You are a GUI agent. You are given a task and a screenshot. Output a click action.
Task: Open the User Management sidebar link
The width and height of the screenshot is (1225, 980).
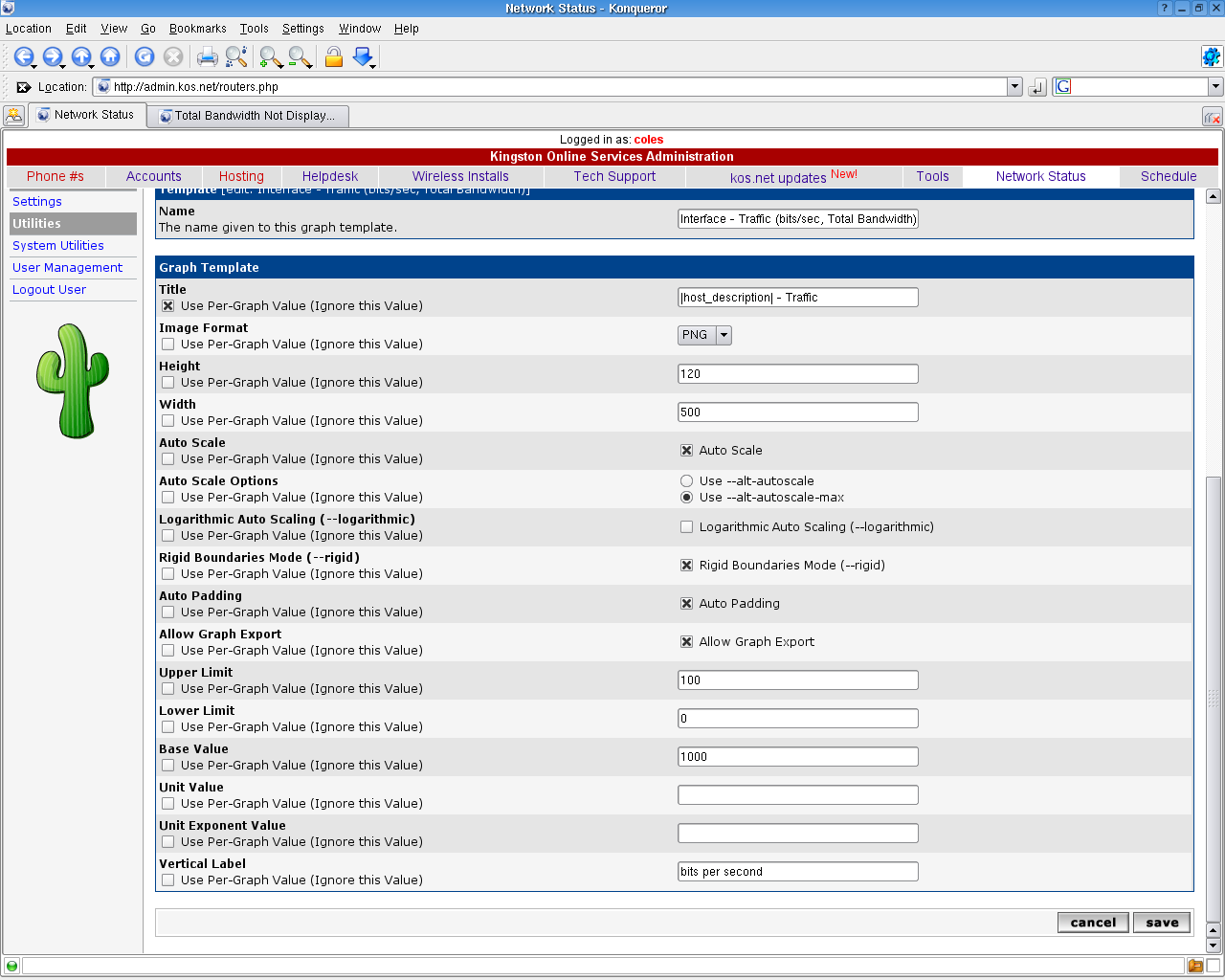pyautogui.click(x=67, y=268)
